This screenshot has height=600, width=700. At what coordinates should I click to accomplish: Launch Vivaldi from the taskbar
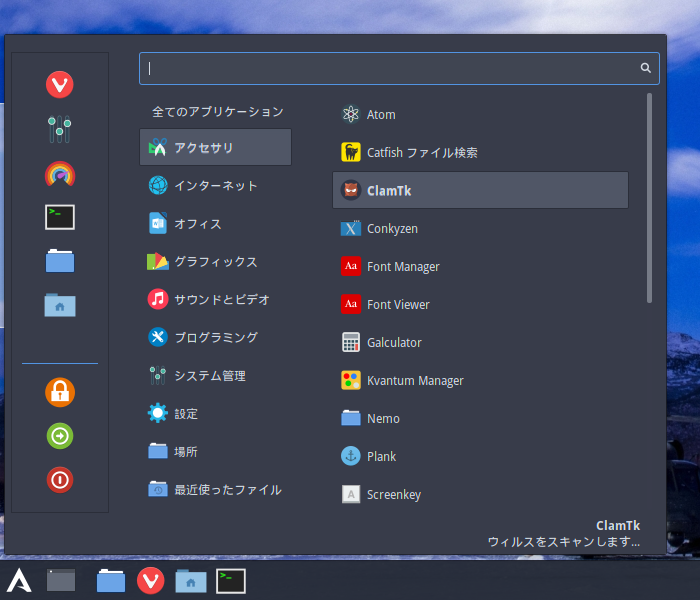[150, 581]
